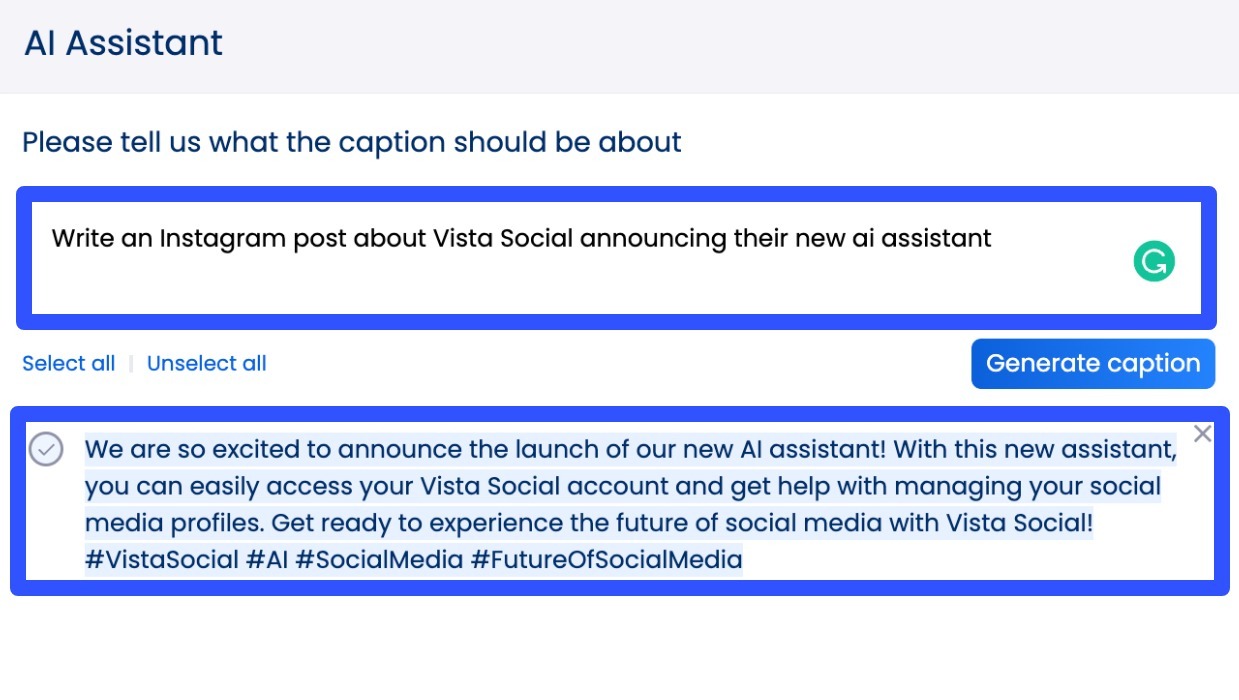Toggle the generated caption's checkmark circle
This screenshot has width=1239, height=700.
coord(46,450)
